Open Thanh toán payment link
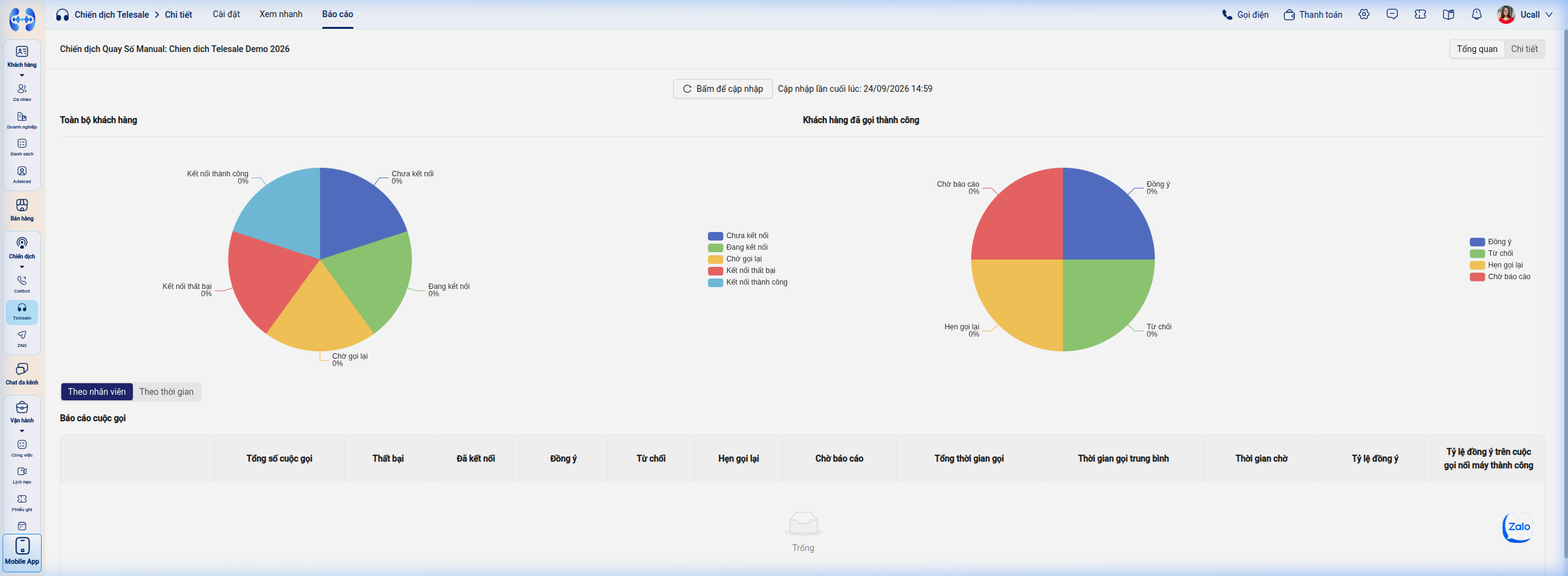Viewport: 1568px width, 576px height. click(x=1313, y=14)
